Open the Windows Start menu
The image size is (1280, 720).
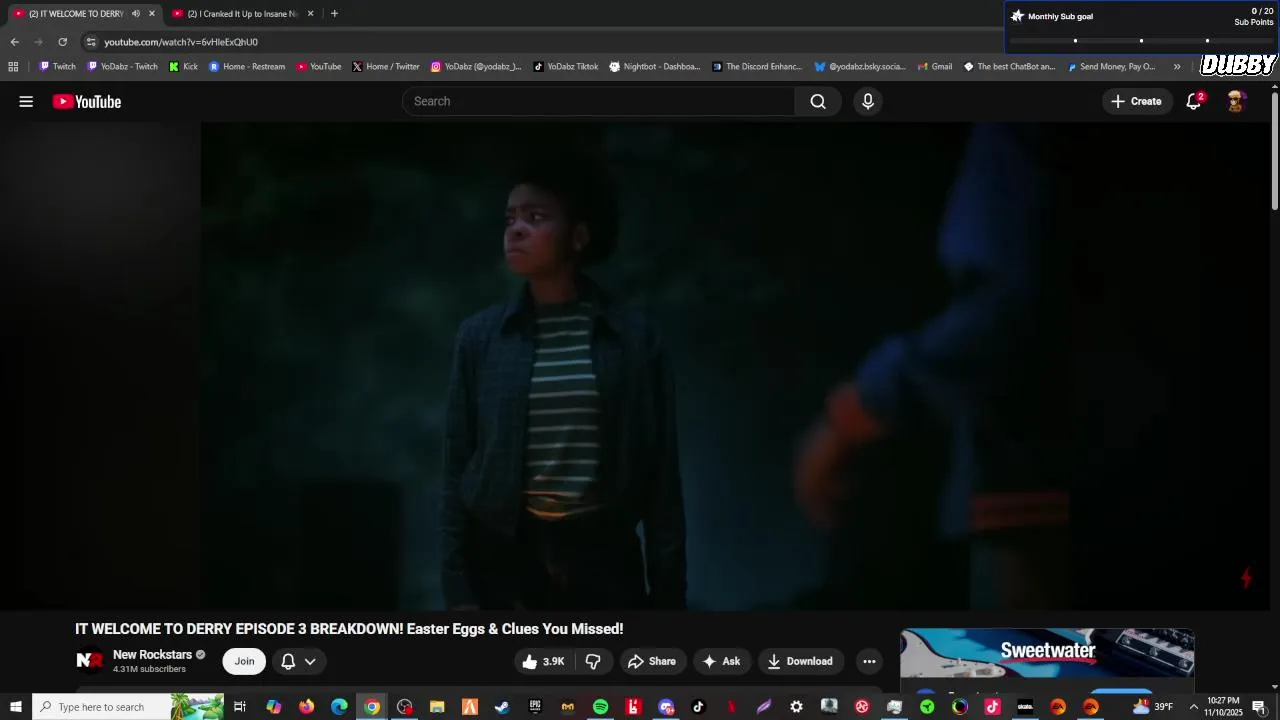tap(15, 707)
